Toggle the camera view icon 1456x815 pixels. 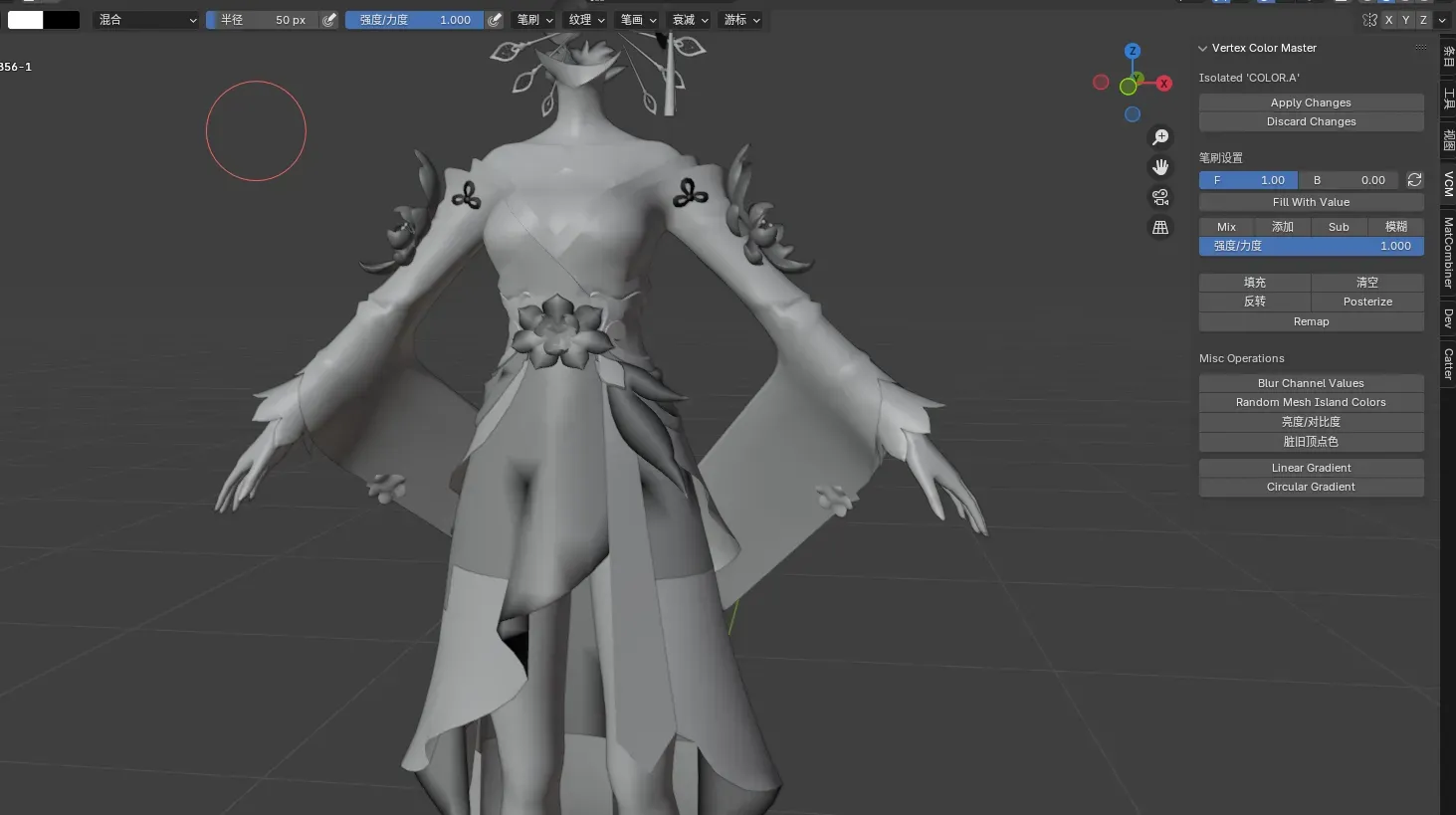(x=1160, y=197)
